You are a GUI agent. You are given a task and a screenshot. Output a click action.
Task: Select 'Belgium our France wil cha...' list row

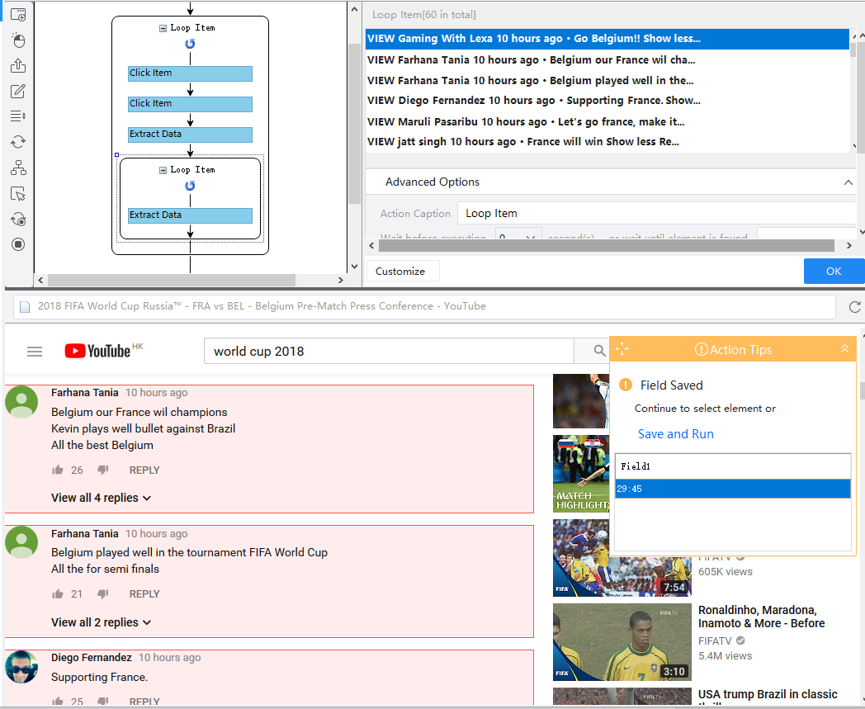[607, 60]
